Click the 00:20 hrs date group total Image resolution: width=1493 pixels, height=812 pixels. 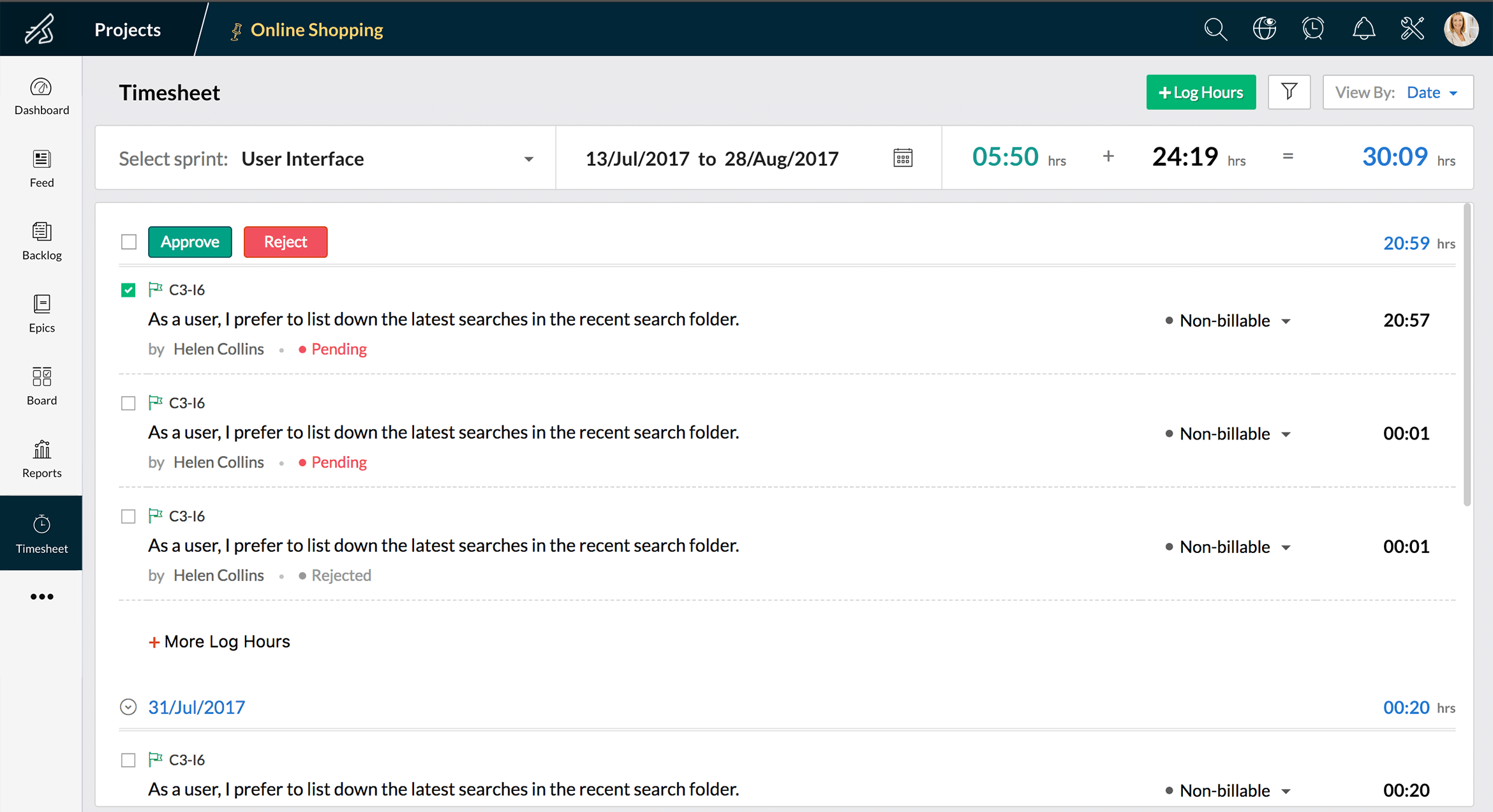click(x=1418, y=707)
